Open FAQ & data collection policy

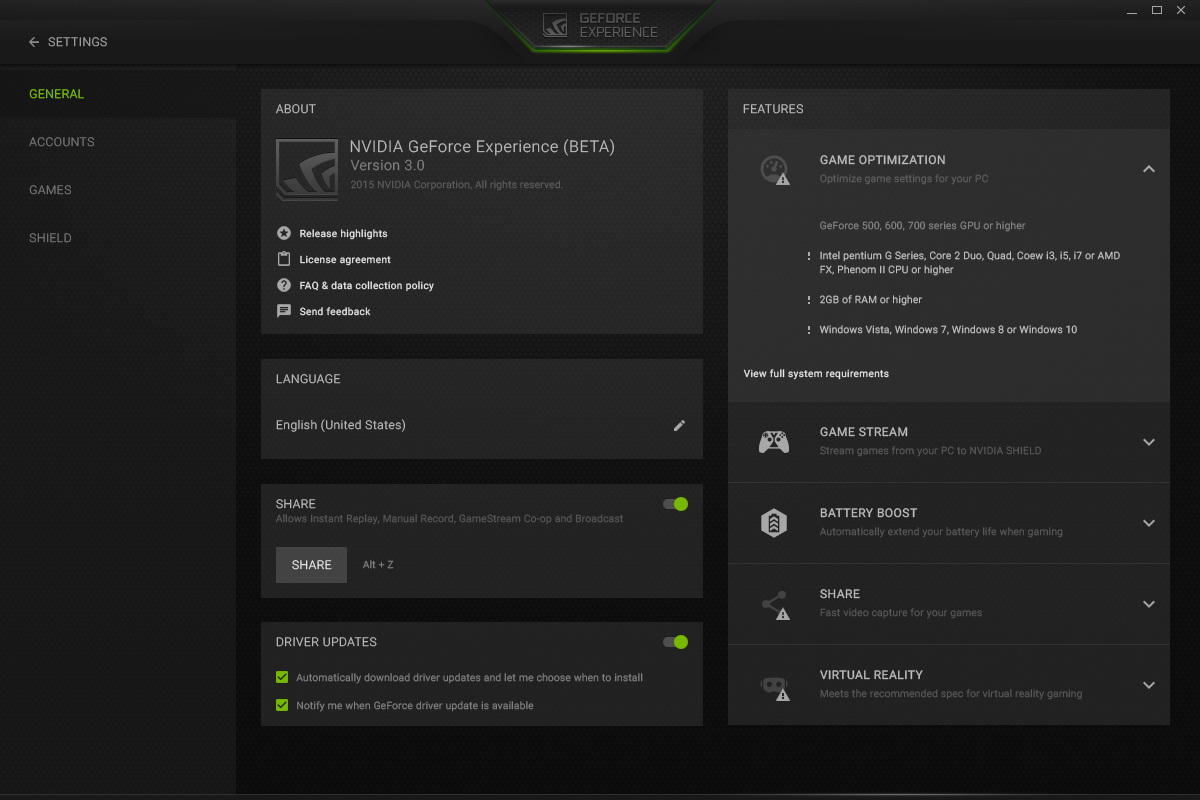(x=367, y=285)
